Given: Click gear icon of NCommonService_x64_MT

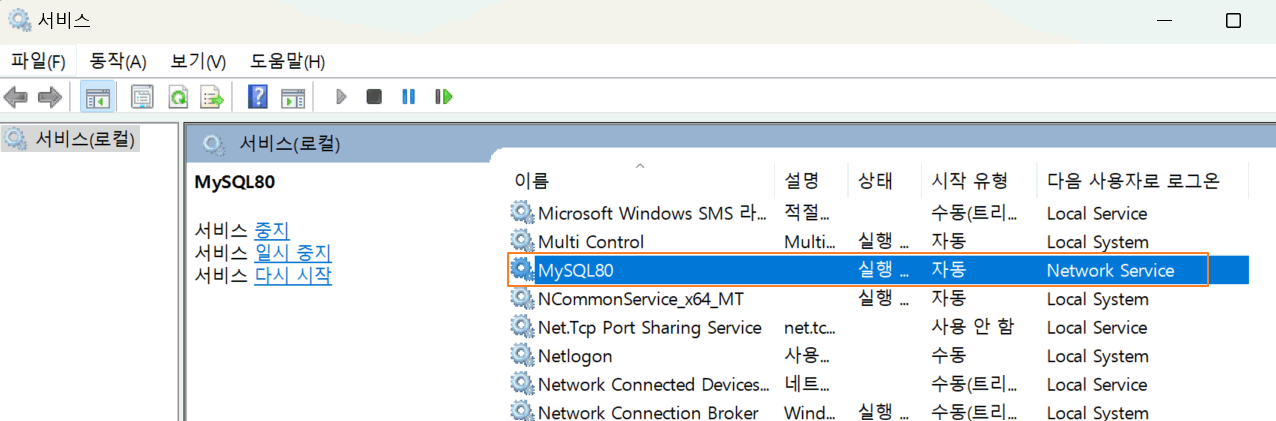Looking at the screenshot, I should click(522, 298).
